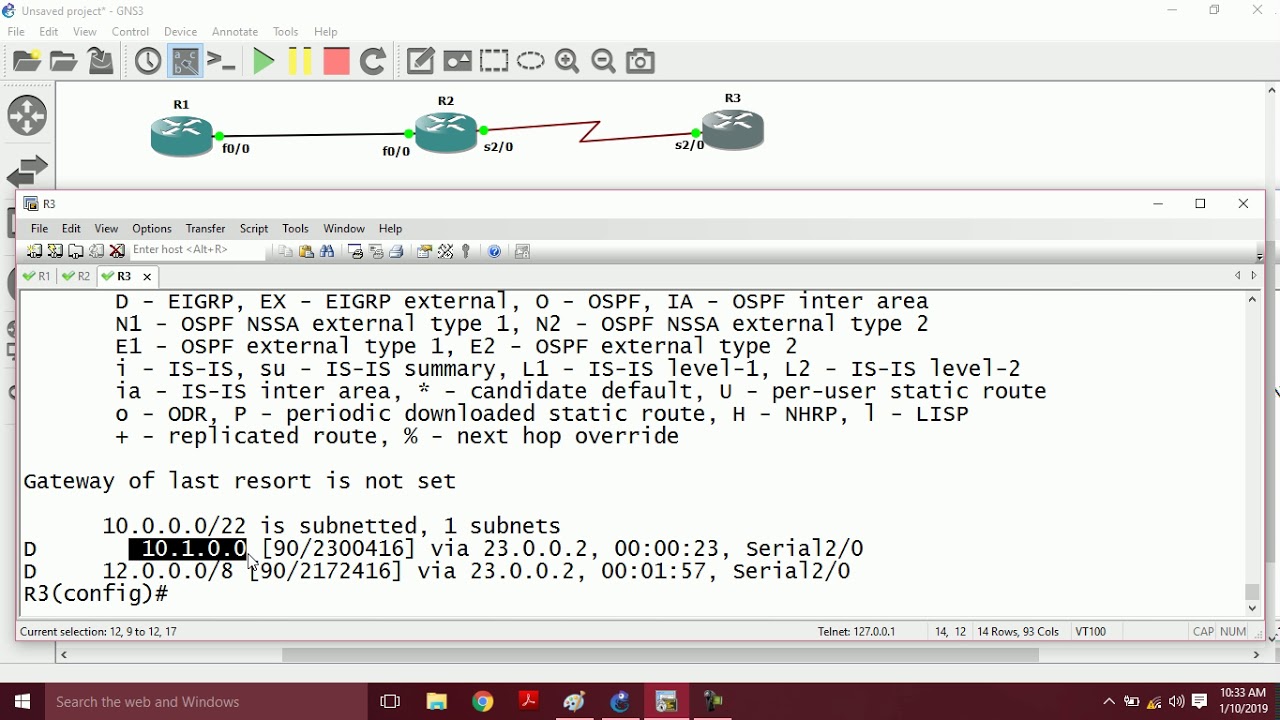Open File Explorer from taskbar
This screenshot has width=1280, height=720.
point(437,702)
